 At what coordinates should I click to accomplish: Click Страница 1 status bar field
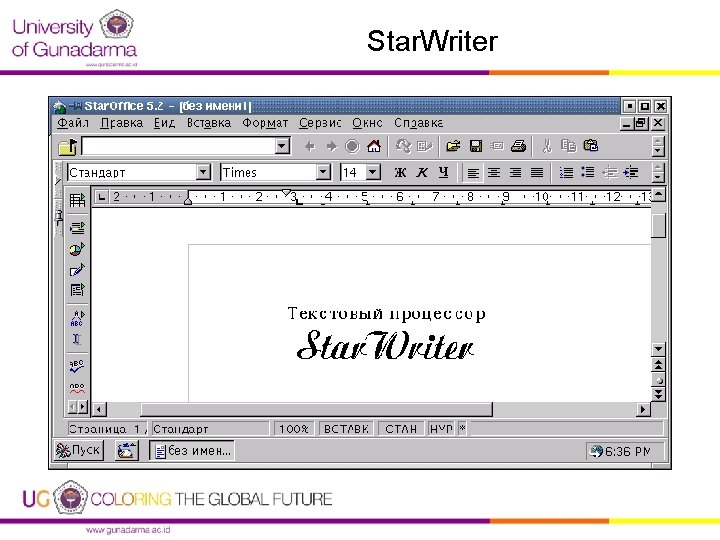tap(108, 429)
